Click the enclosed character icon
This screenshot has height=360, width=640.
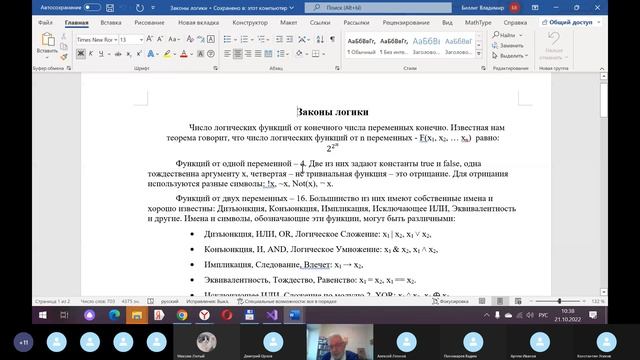coord(211,53)
